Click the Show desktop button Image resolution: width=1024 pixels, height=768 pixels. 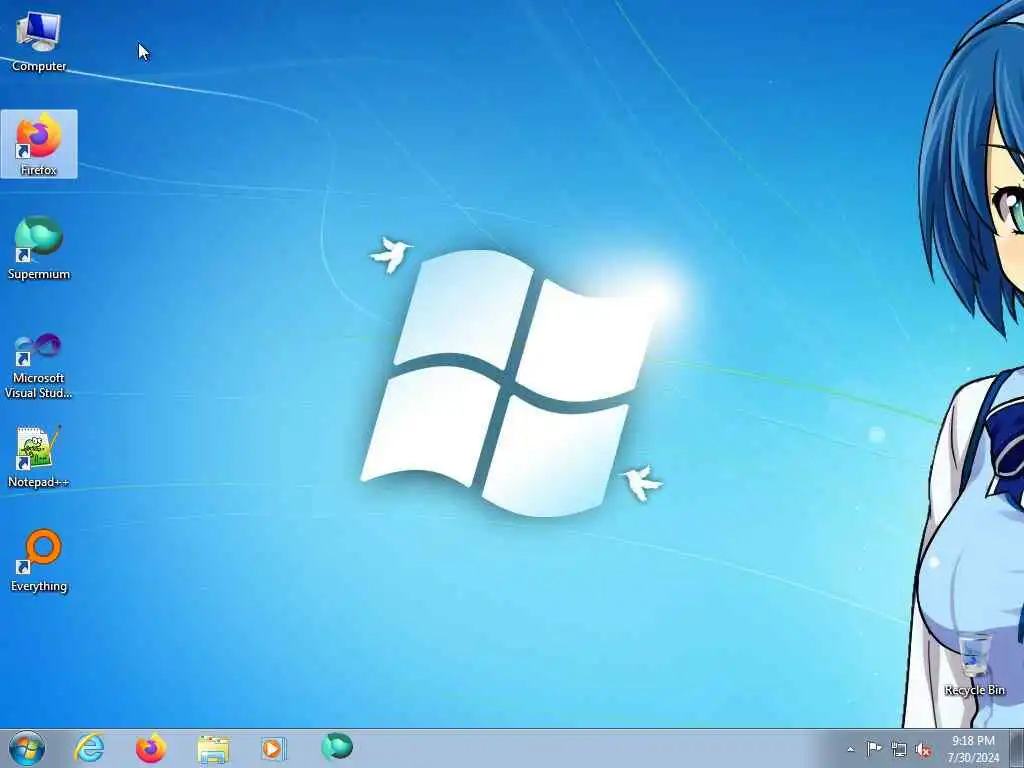click(x=1017, y=748)
